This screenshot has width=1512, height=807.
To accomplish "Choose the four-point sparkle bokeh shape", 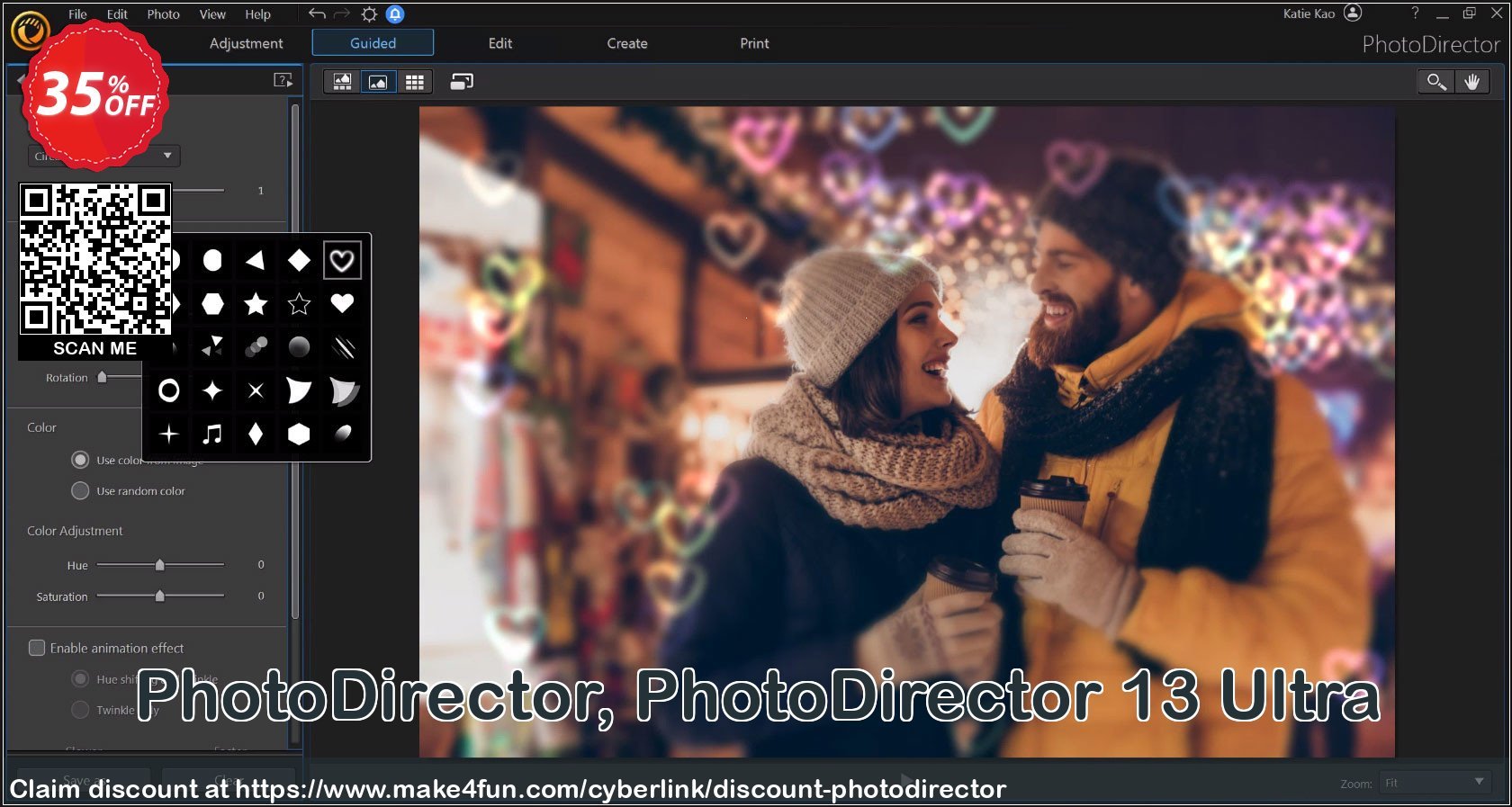I will click(x=212, y=390).
